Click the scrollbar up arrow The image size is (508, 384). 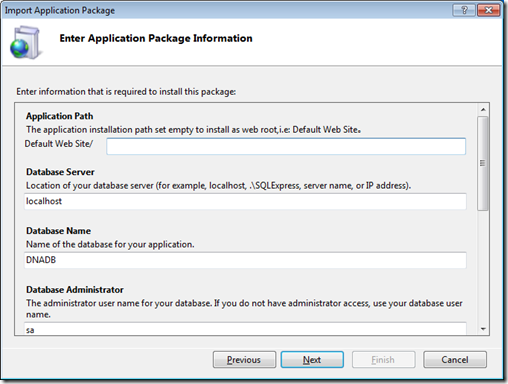[483, 110]
